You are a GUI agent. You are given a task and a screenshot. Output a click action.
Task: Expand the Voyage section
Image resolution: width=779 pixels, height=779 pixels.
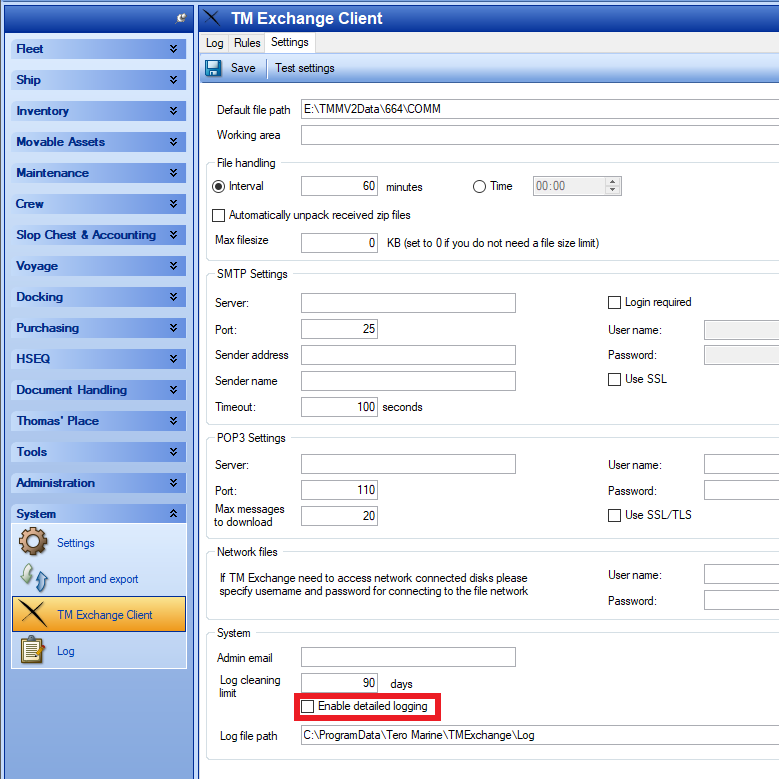[98, 266]
